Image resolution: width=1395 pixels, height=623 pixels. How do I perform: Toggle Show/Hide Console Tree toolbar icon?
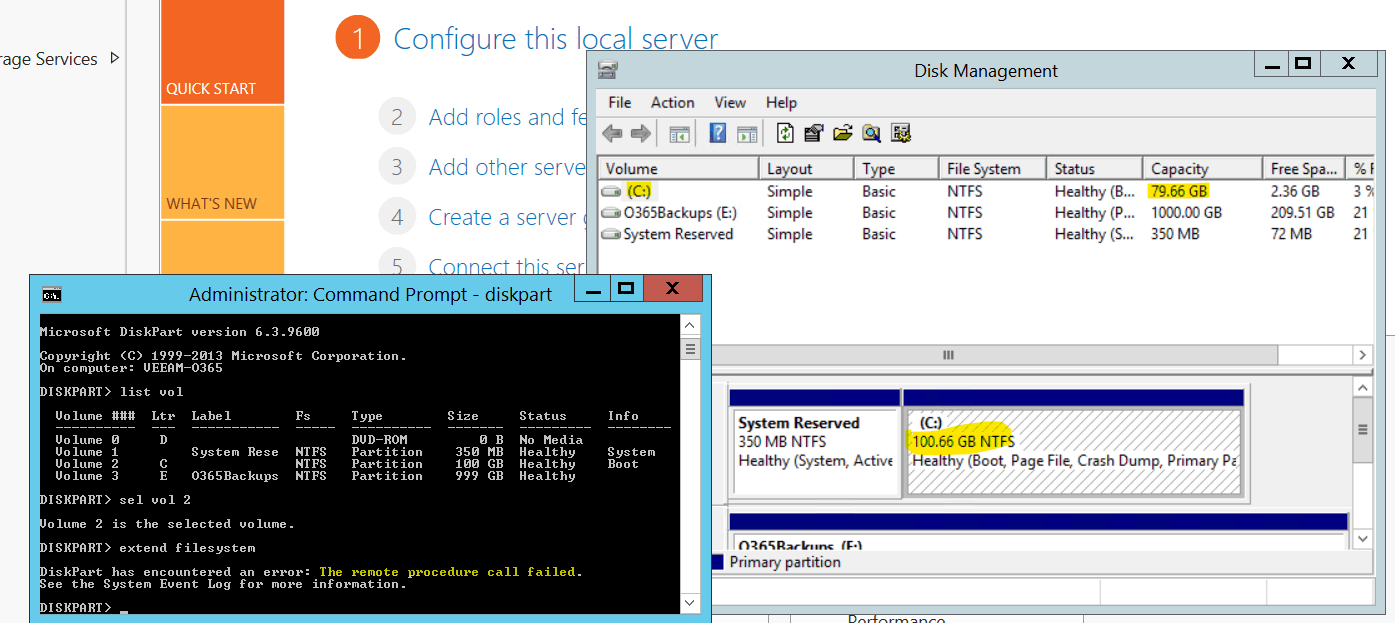(680, 133)
